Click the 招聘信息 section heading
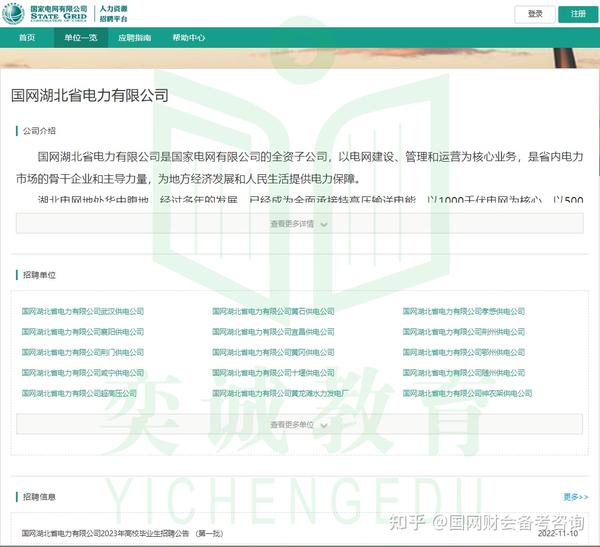600x547 pixels. pyautogui.click(x=39, y=497)
